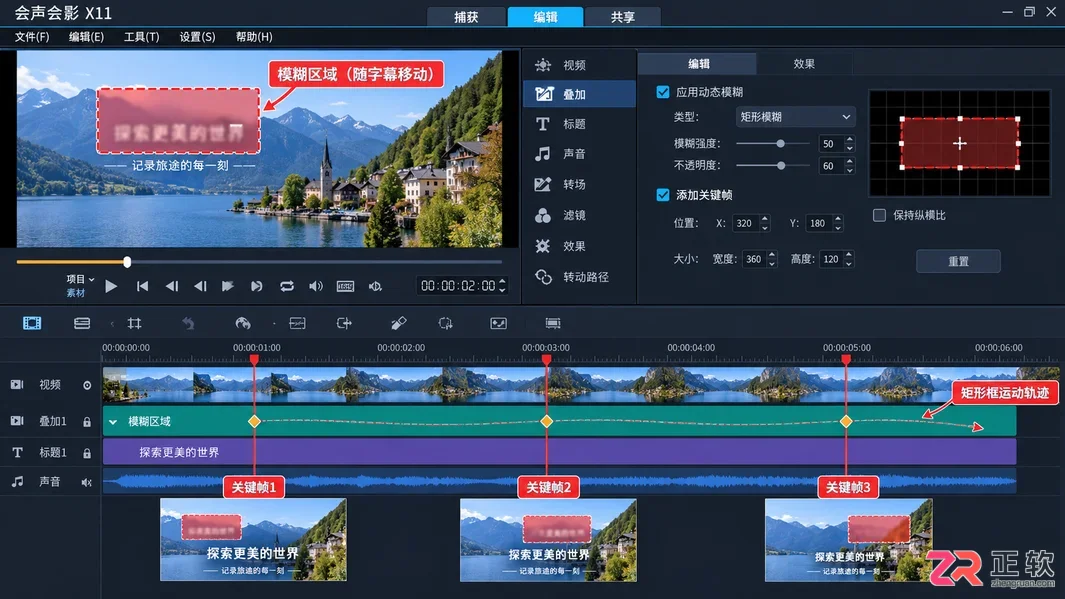Open the 文件(F) menu
This screenshot has width=1065, height=599.
32,37
